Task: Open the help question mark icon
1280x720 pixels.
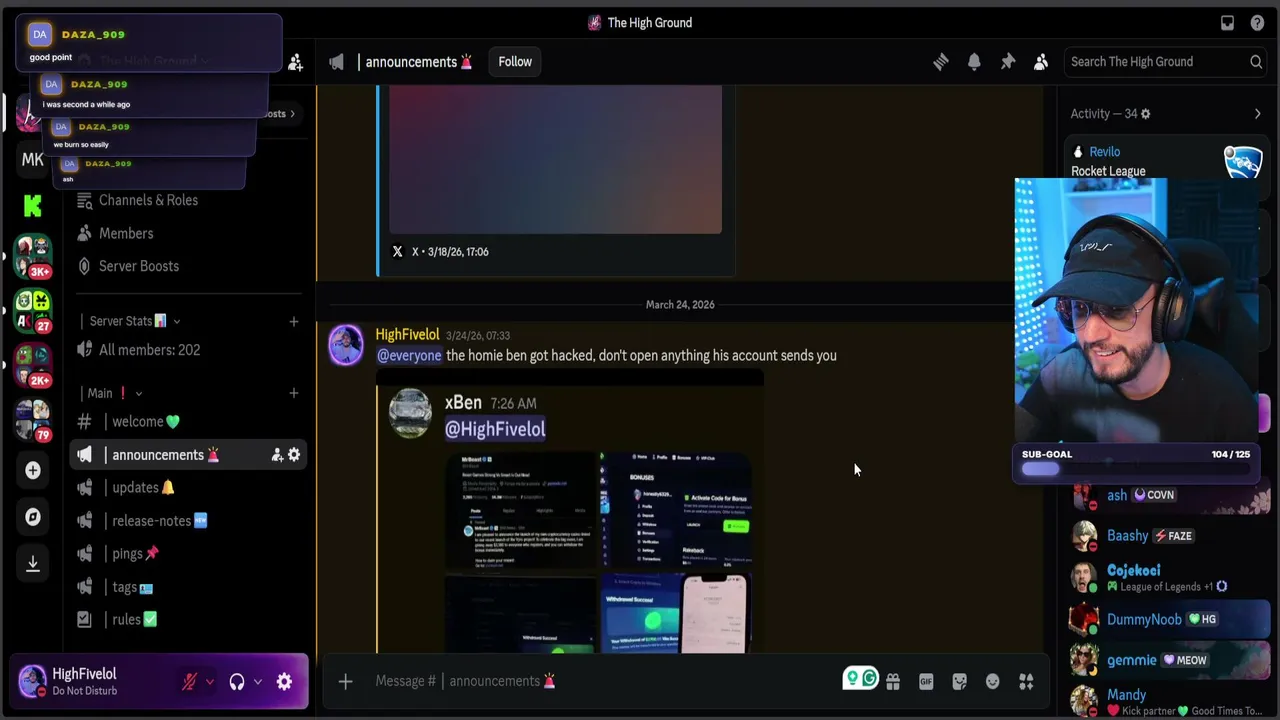Action: [1257, 23]
